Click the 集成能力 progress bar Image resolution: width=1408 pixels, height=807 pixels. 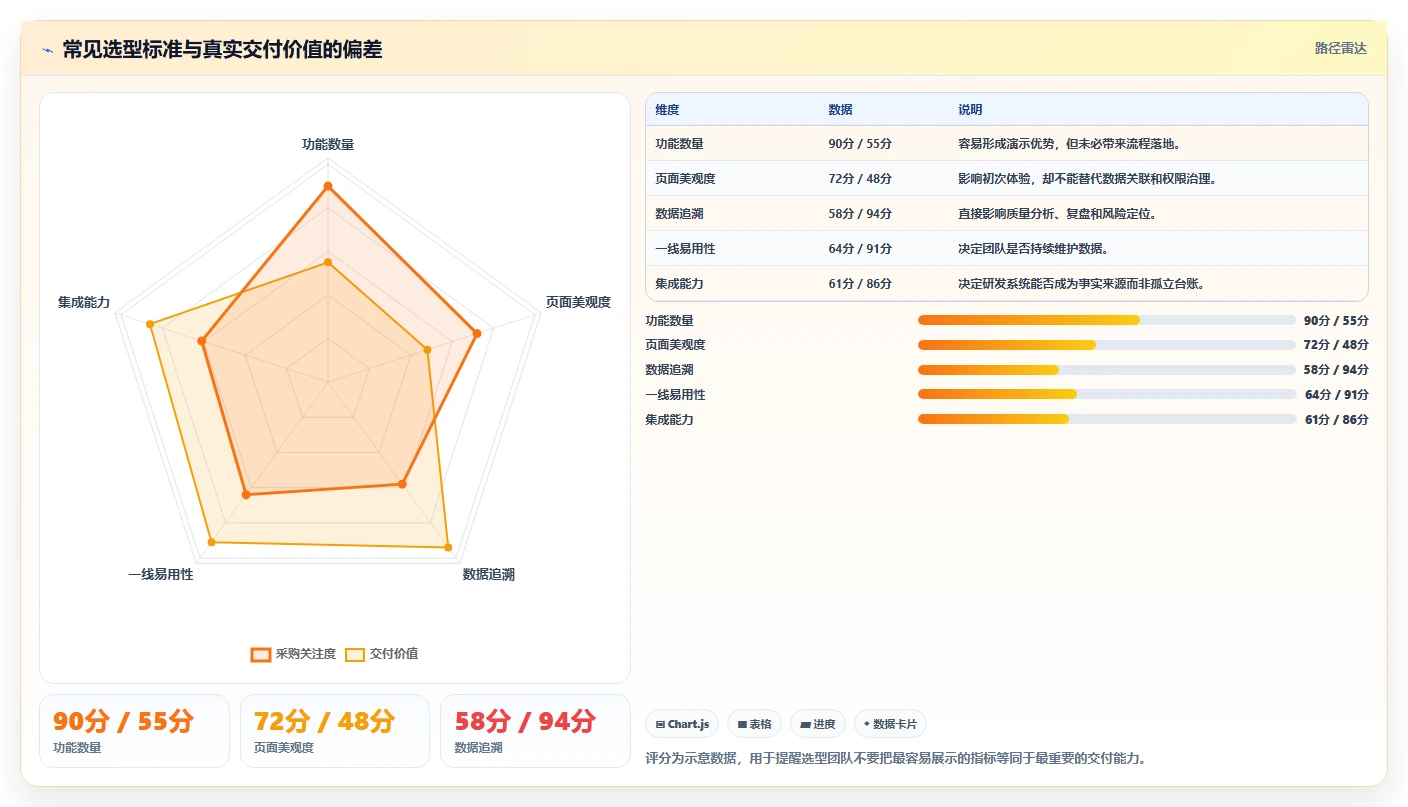[1106, 419]
